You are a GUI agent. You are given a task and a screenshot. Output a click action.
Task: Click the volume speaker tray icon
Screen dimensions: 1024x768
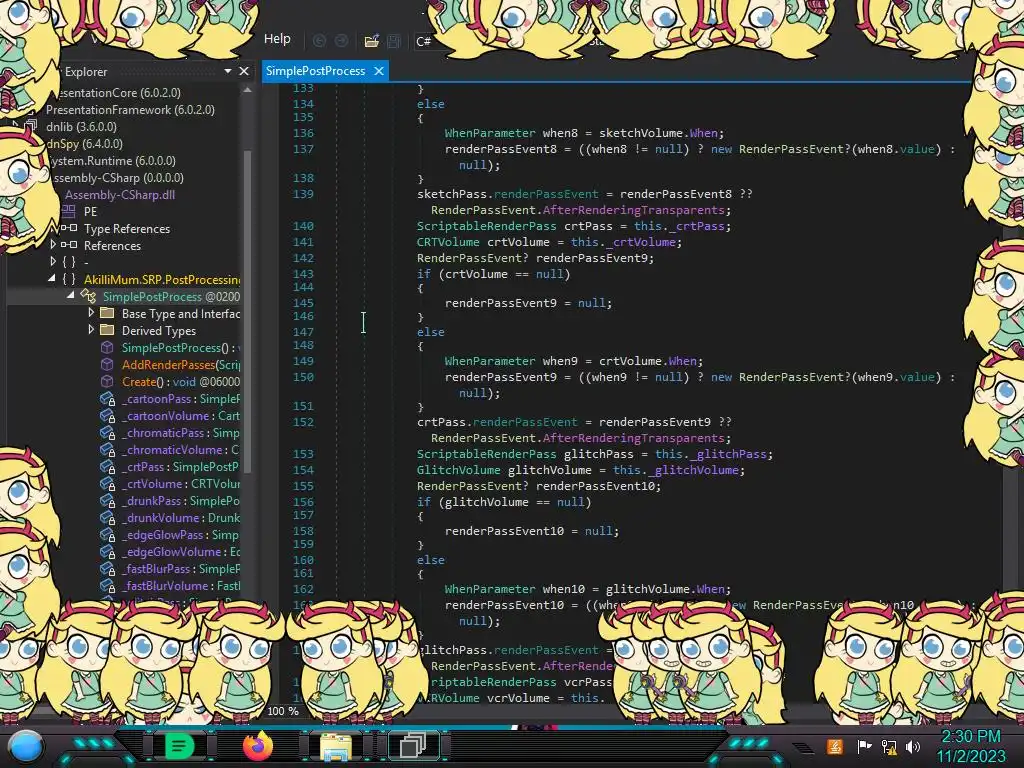[x=913, y=746]
